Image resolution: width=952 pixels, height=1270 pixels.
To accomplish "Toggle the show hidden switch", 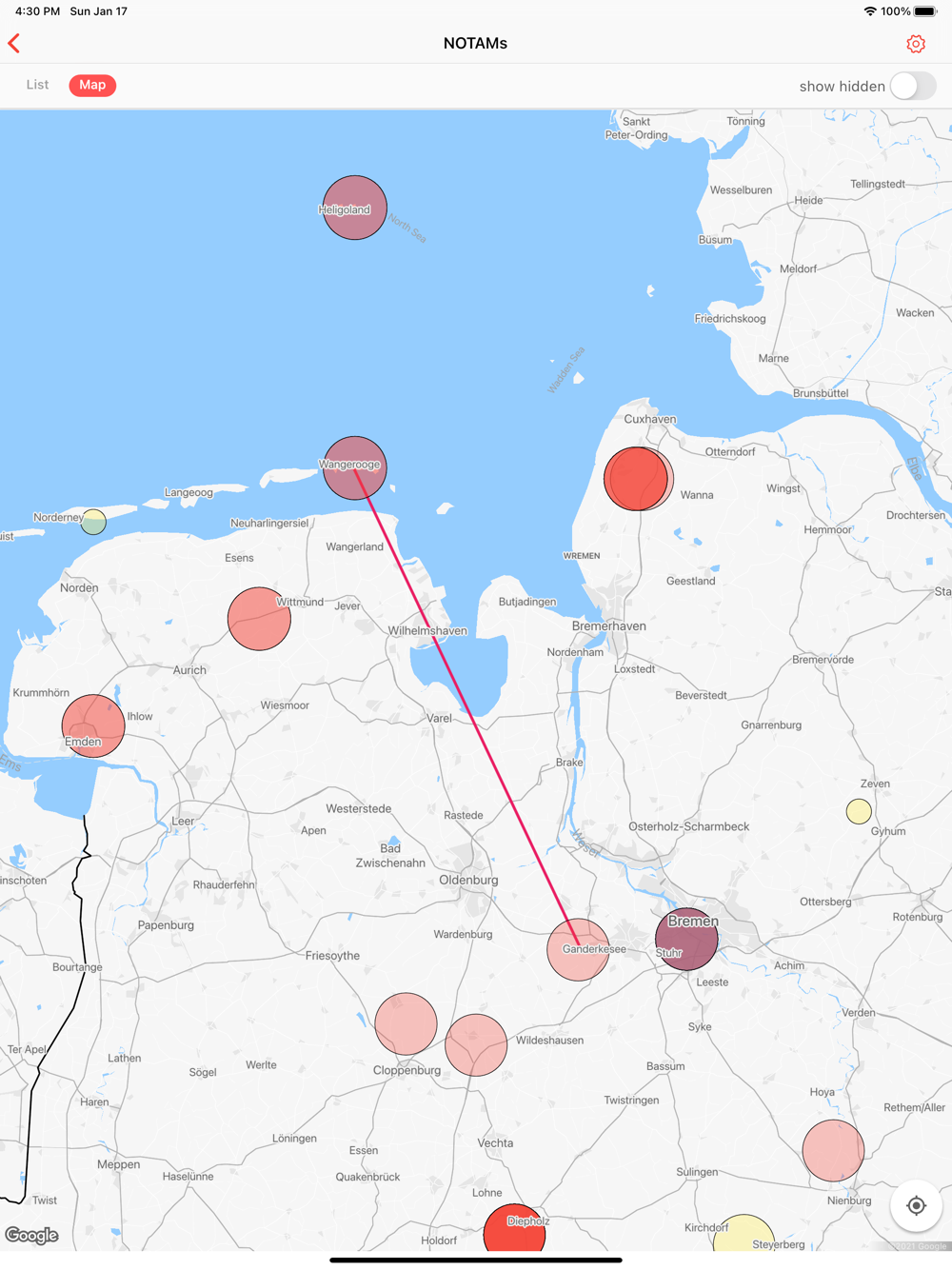I will click(913, 86).
